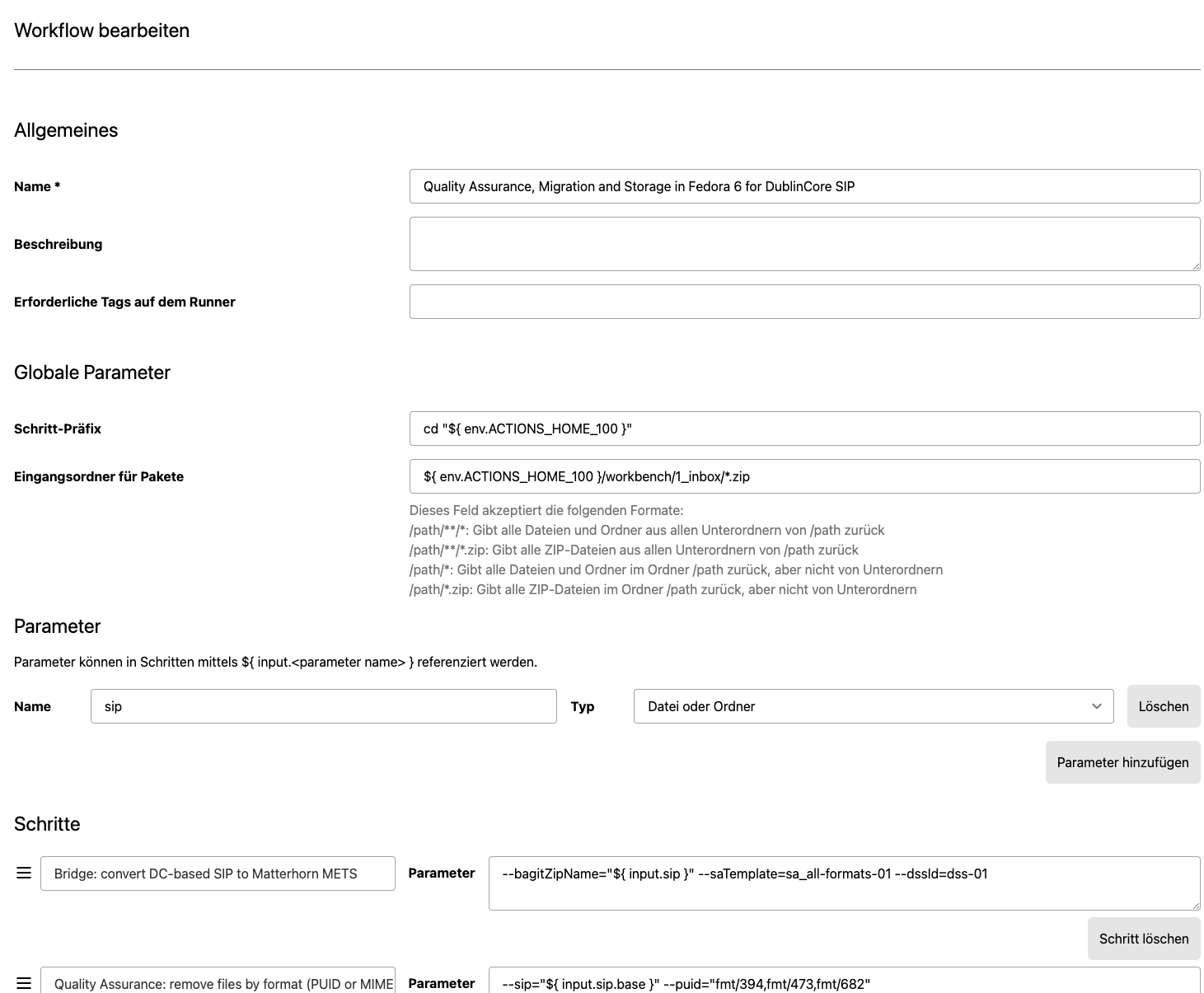This screenshot has height=993, width=1204.
Task: Click the Schritt-Präfix label
Action: click(x=58, y=429)
